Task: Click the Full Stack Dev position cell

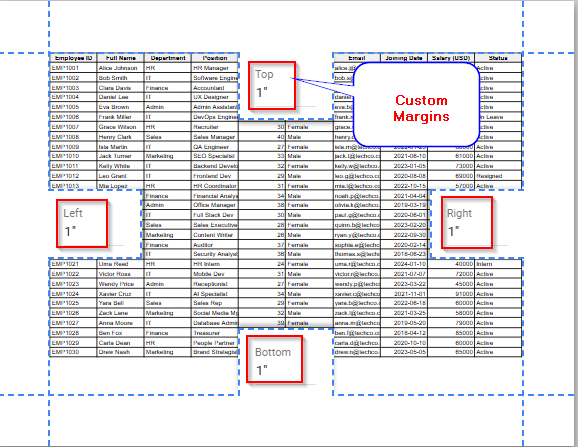Action: pos(215,215)
